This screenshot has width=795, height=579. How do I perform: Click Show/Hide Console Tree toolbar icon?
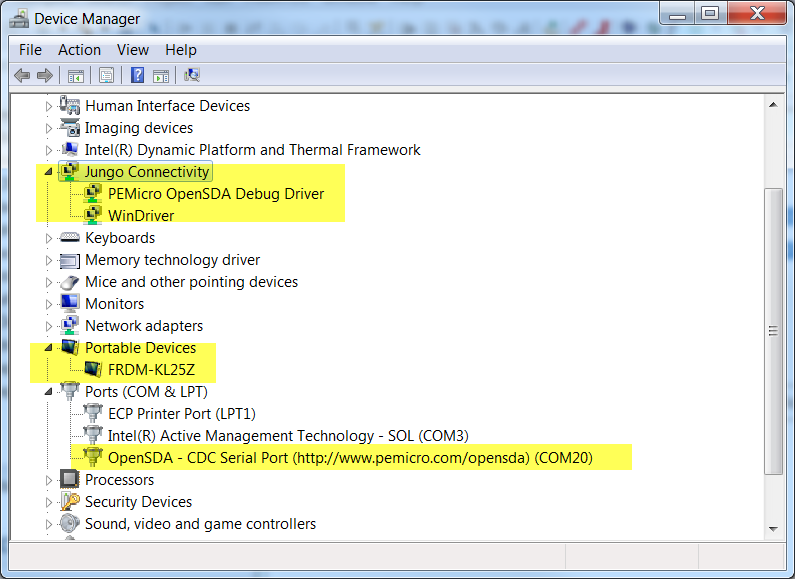pos(76,76)
